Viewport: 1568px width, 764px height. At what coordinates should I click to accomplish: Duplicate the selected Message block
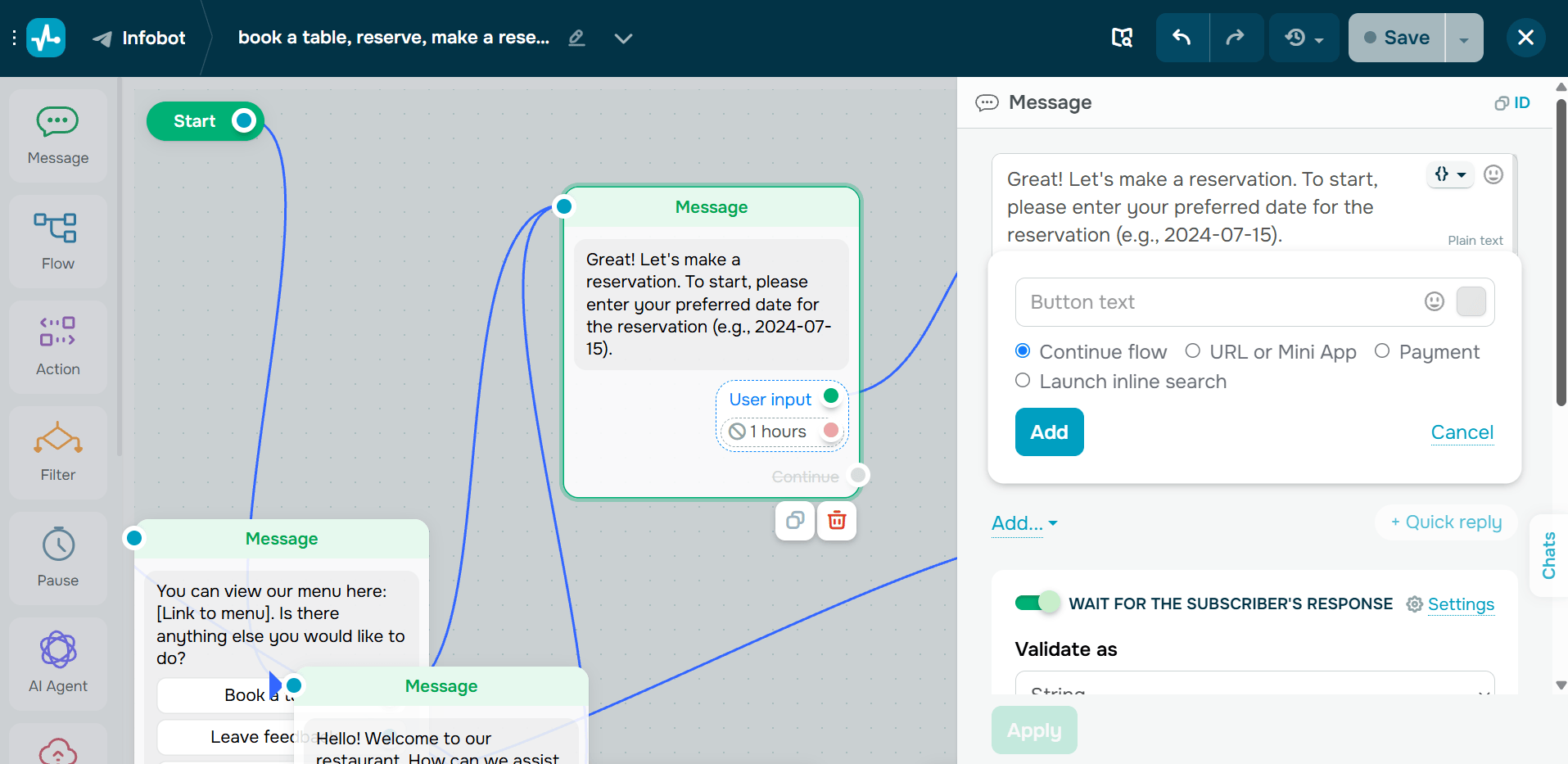(795, 520)
